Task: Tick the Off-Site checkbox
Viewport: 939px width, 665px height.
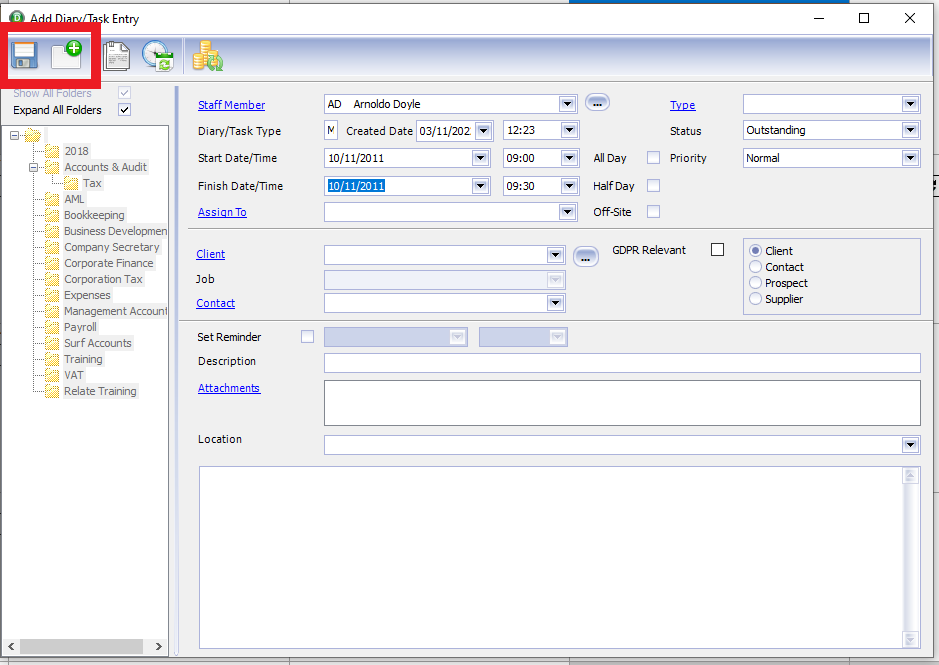Action: point(653,211)
